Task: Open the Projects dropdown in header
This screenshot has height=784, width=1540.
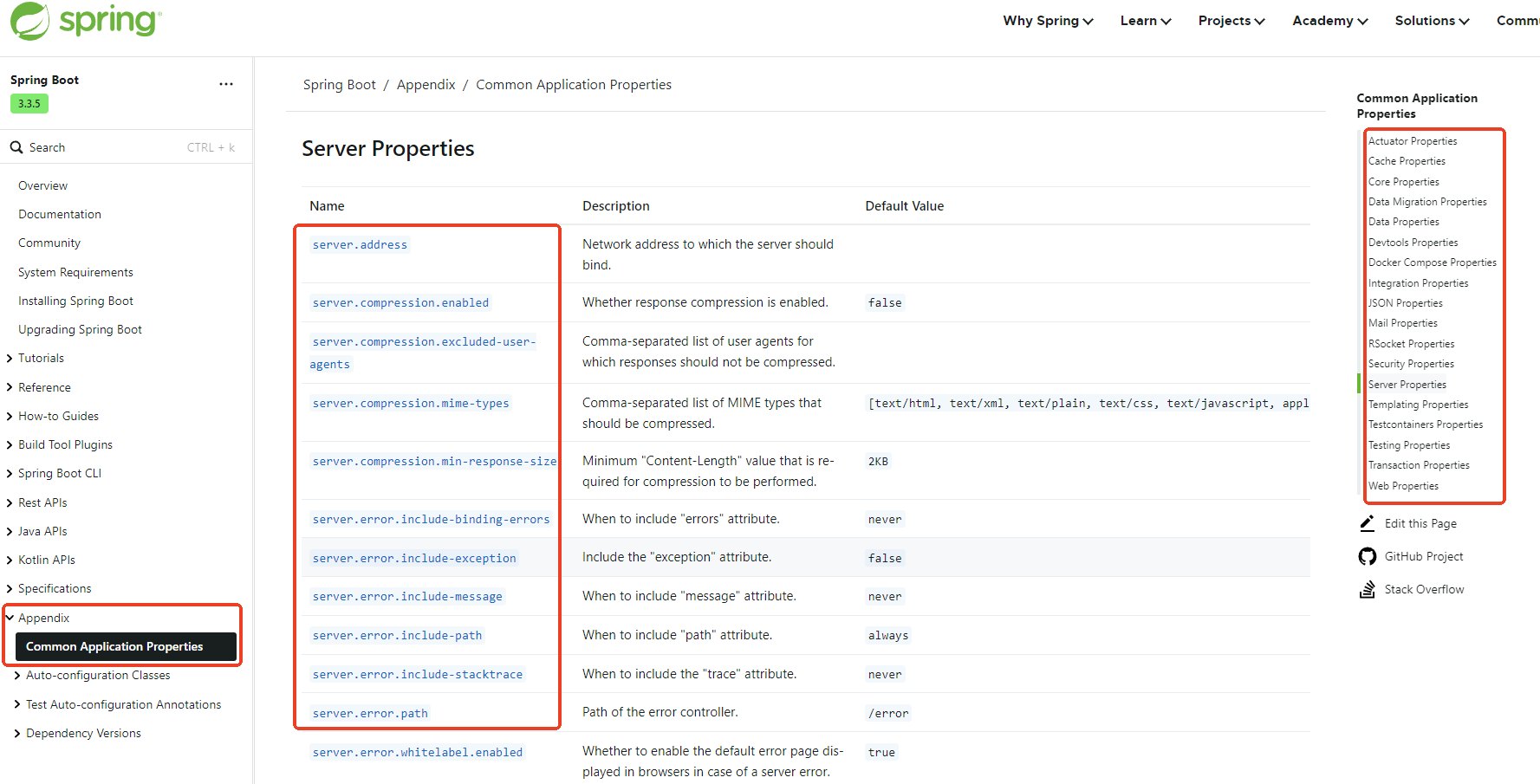Action: pos(1231,21)
